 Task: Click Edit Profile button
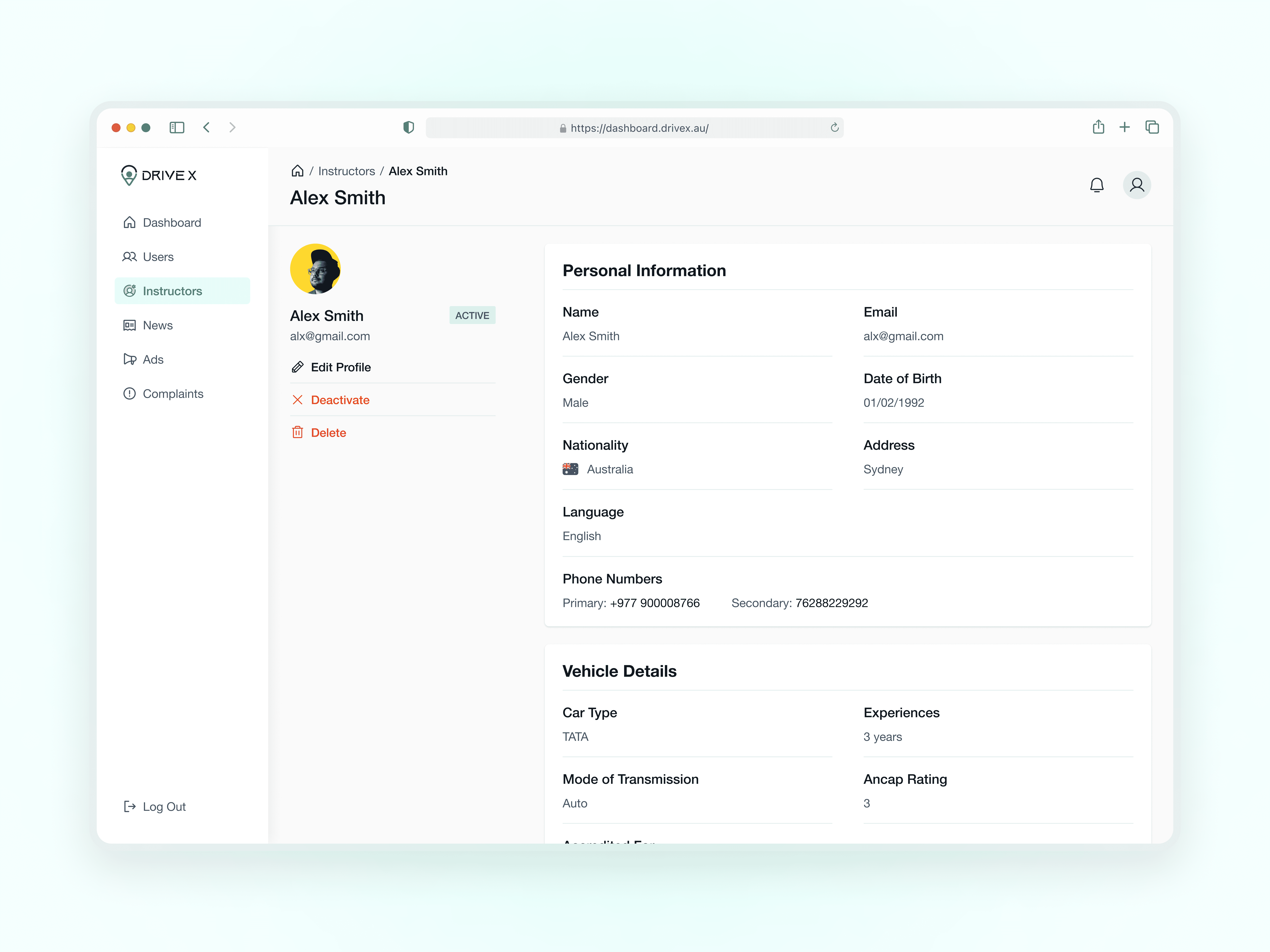[340, 367]
